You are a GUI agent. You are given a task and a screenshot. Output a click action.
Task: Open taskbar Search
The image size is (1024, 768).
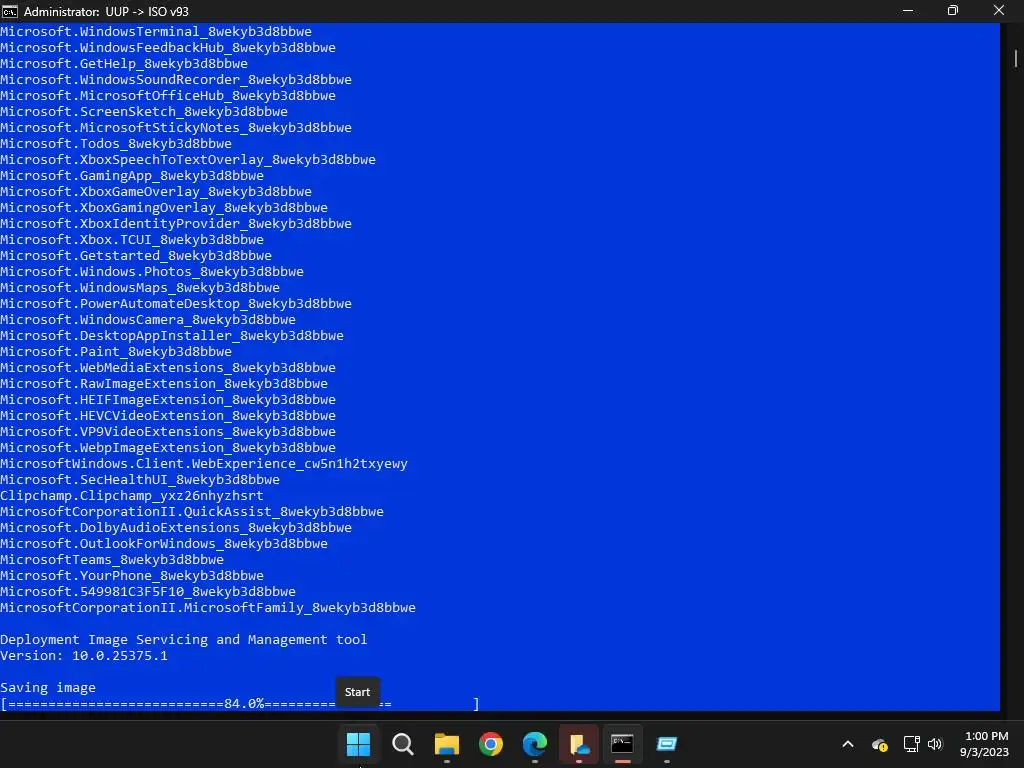pos(402,744)
